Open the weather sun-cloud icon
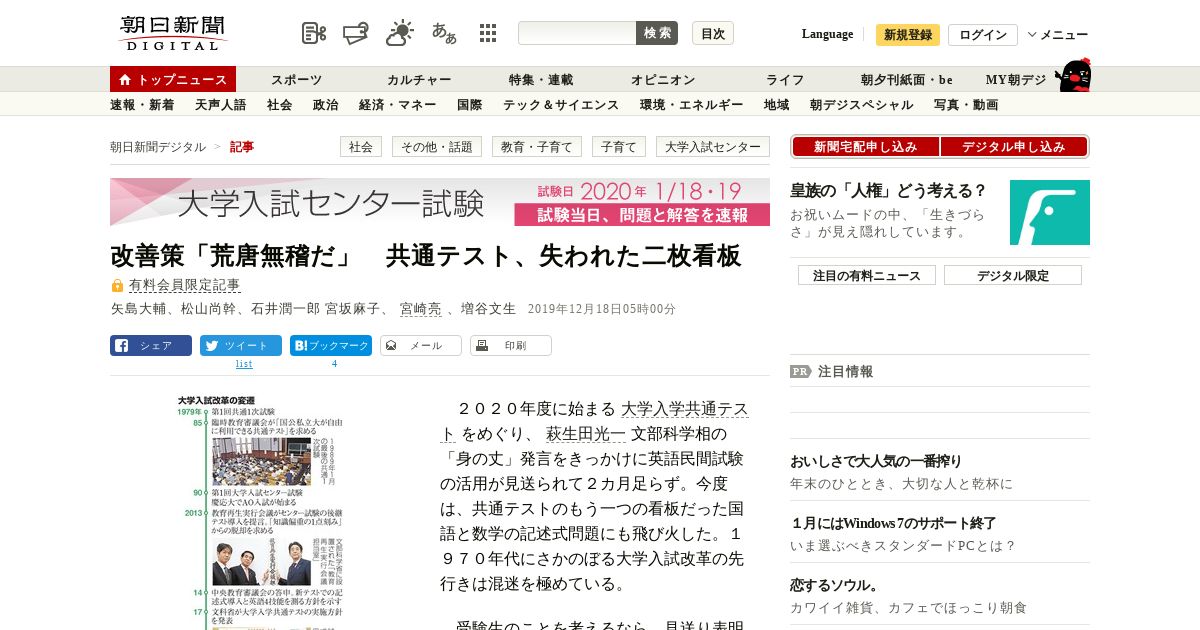The height and width of the screenshot is (630, 1200). tap(400, 33)
